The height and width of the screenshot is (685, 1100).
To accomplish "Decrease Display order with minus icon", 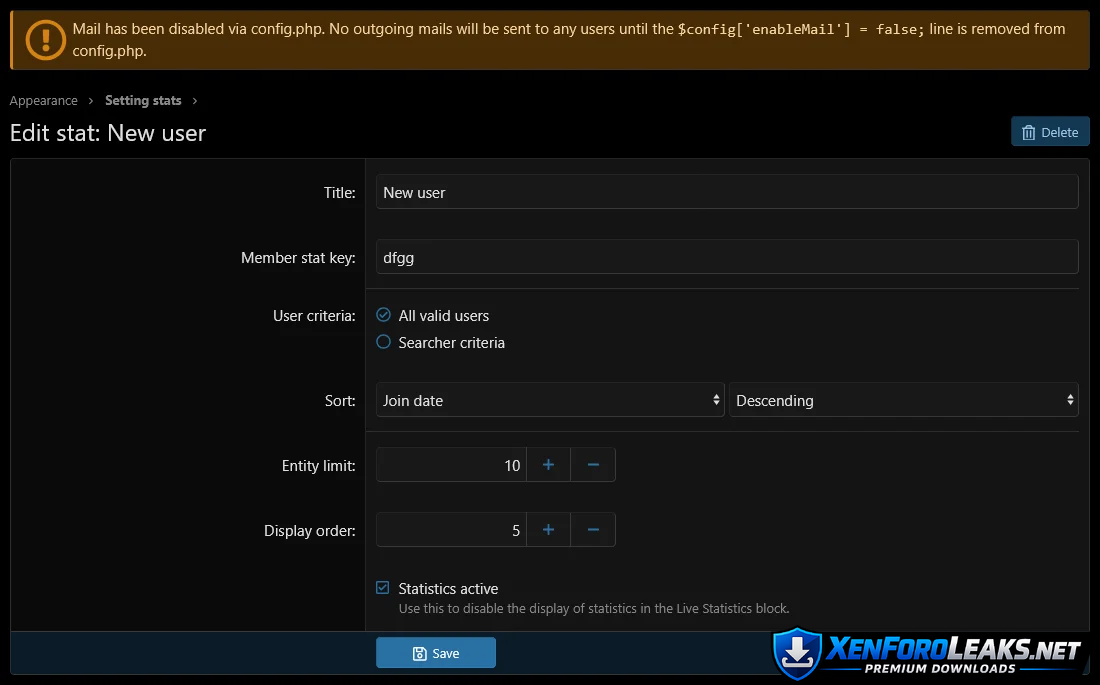I will 593,530.
